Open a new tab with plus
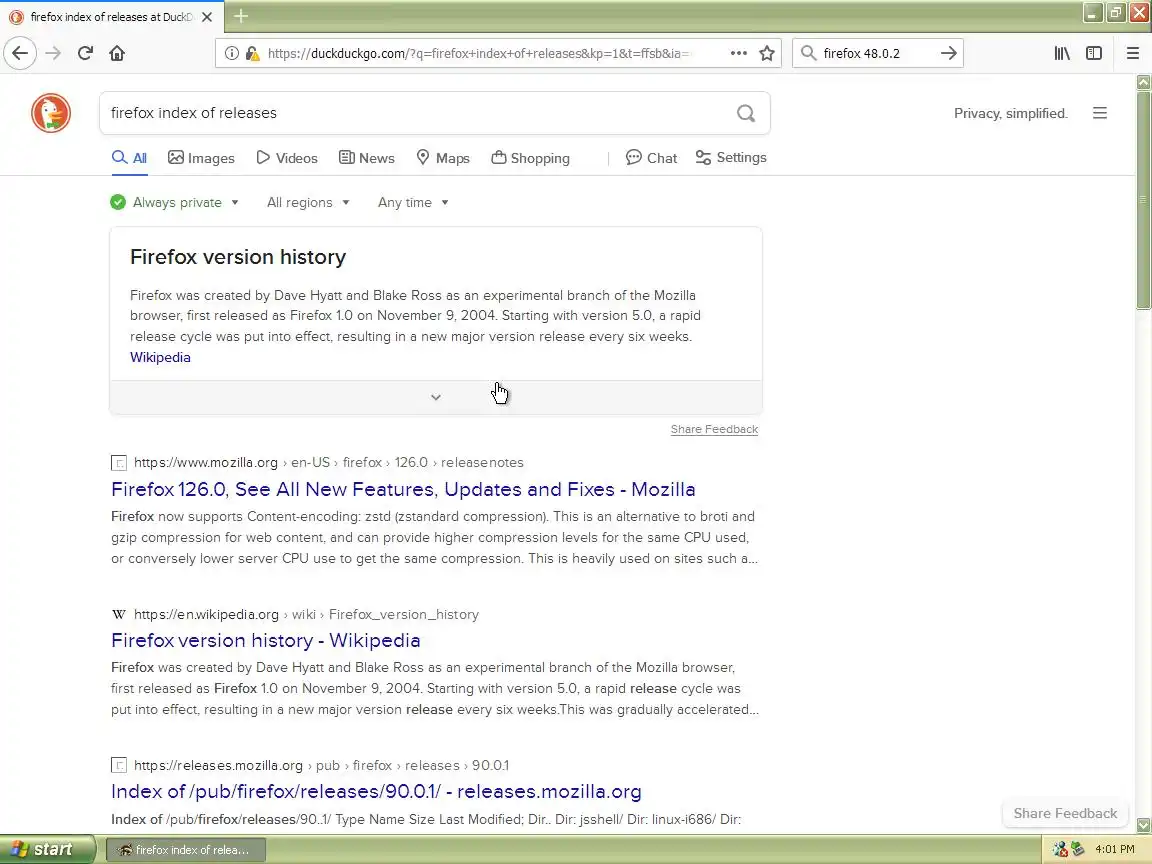The width and height of the screenshot is (1152, 864). (x=241, y=16)
